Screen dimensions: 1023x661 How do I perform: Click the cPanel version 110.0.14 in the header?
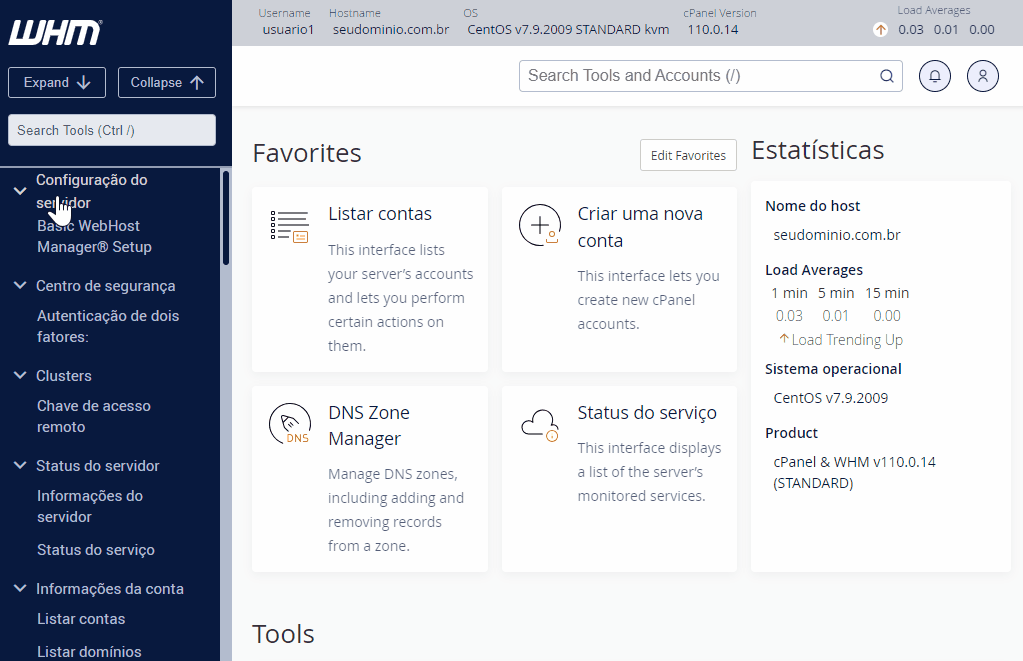pos(712,30)
